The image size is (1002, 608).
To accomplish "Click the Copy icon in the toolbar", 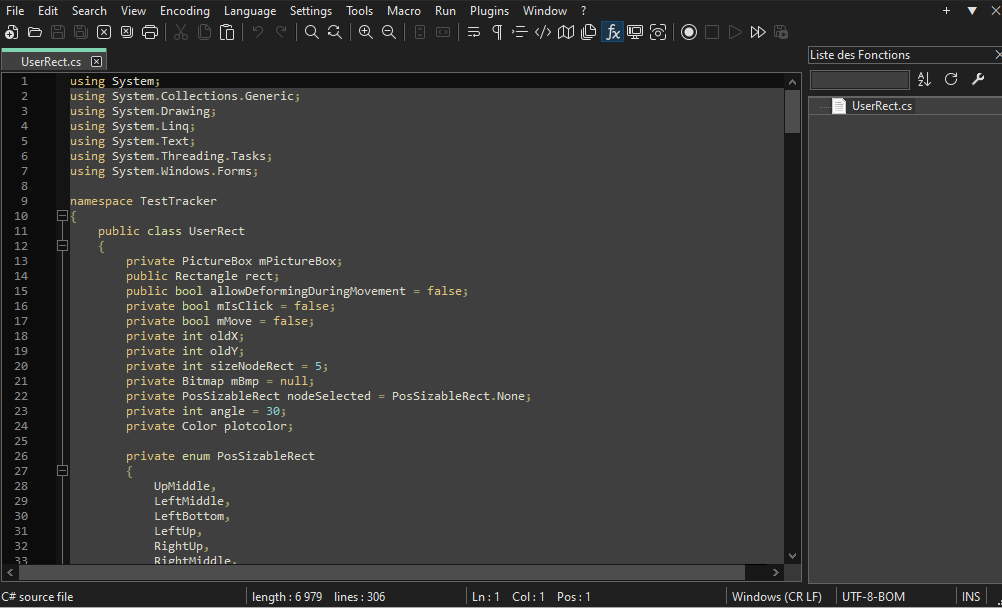I will click(204, 32).
